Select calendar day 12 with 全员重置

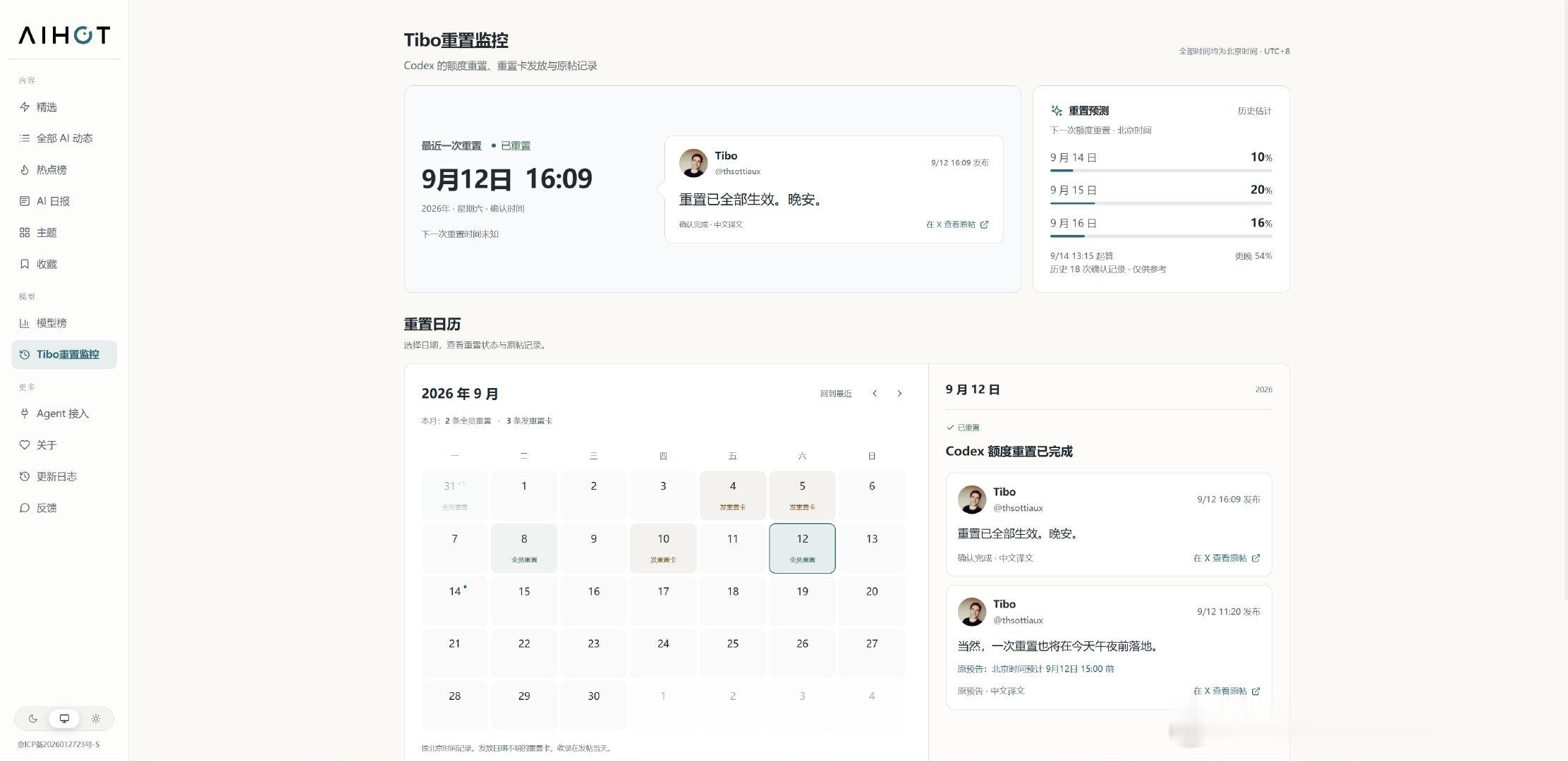[802, 548]
